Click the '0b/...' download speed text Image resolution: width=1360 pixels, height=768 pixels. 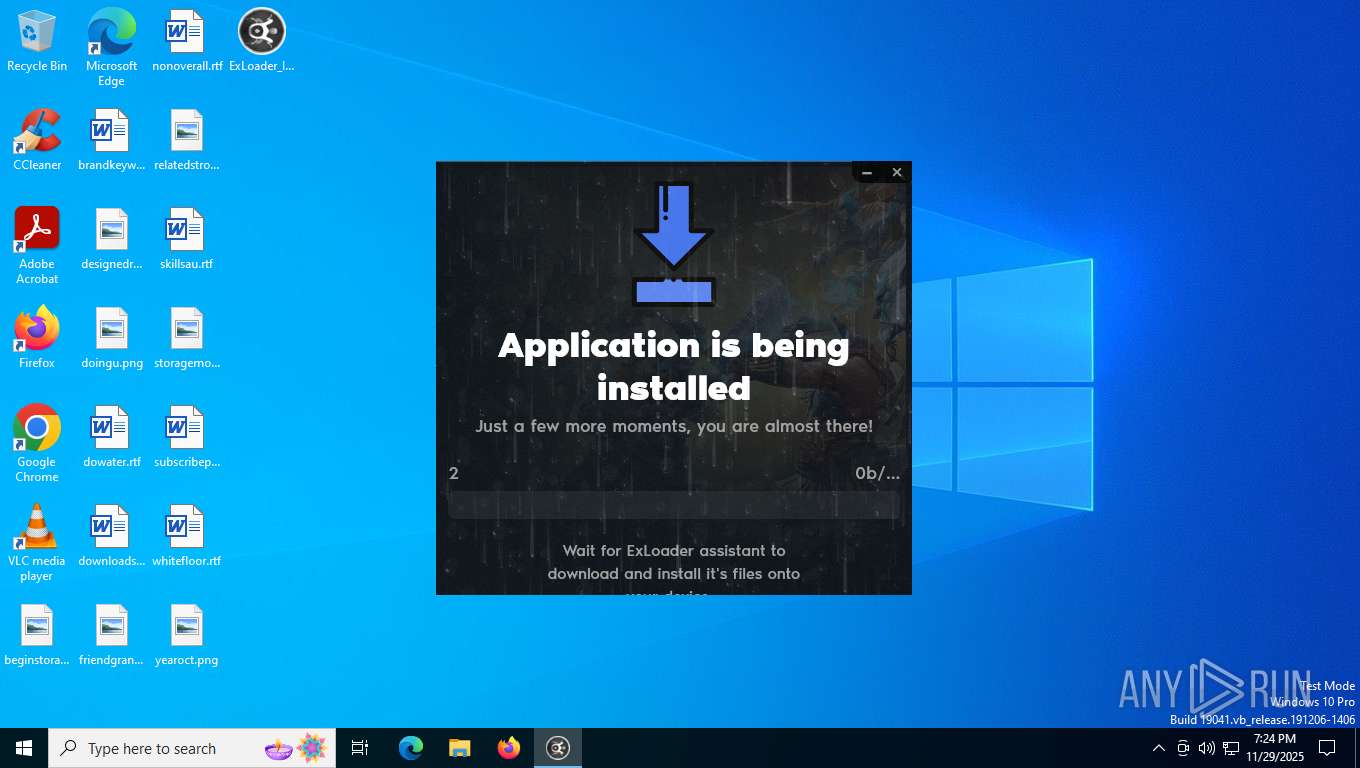tap(877, 473)
